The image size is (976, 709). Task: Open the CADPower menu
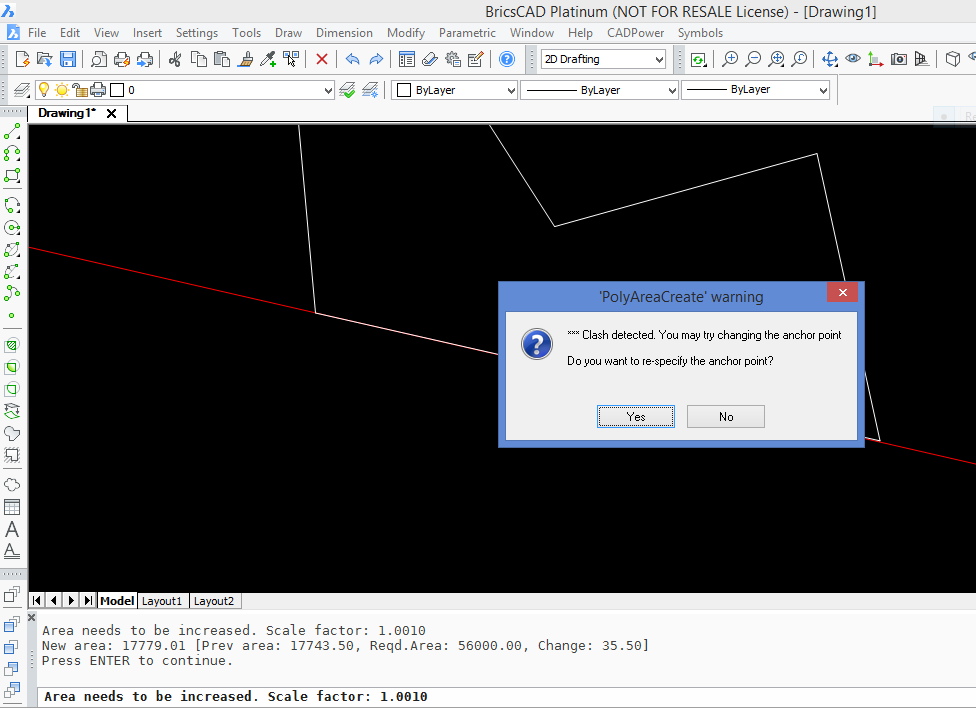pyautogui.click(x=635, y=33)
